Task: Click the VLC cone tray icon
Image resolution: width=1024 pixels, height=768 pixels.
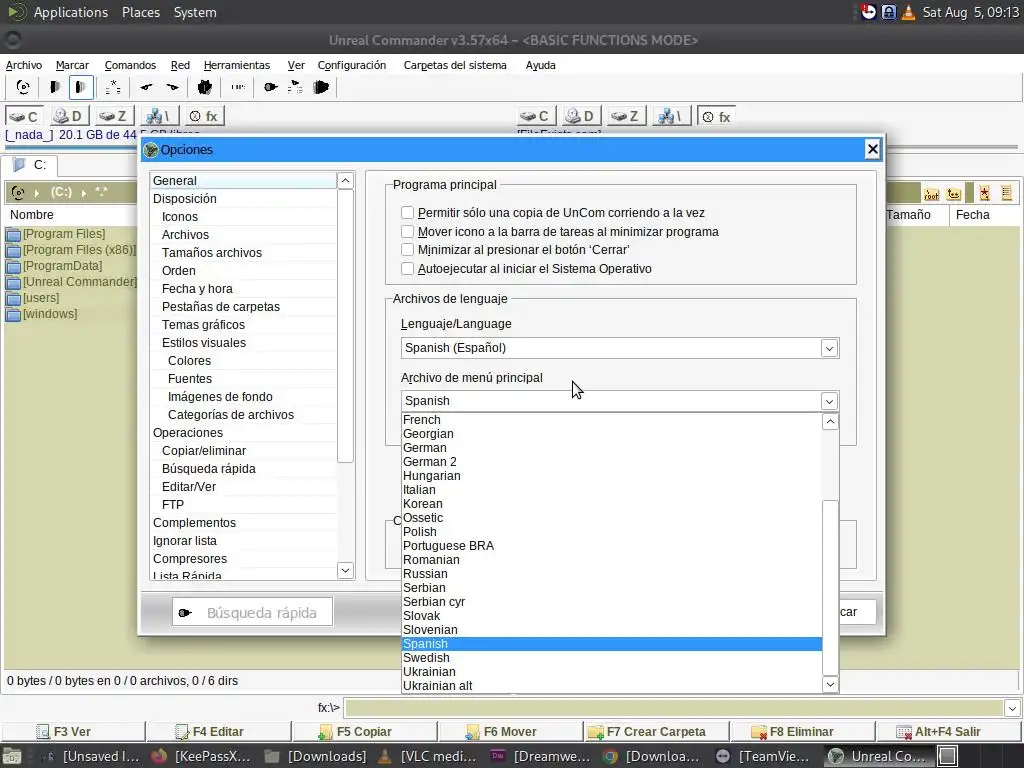Action: point(908,12)
